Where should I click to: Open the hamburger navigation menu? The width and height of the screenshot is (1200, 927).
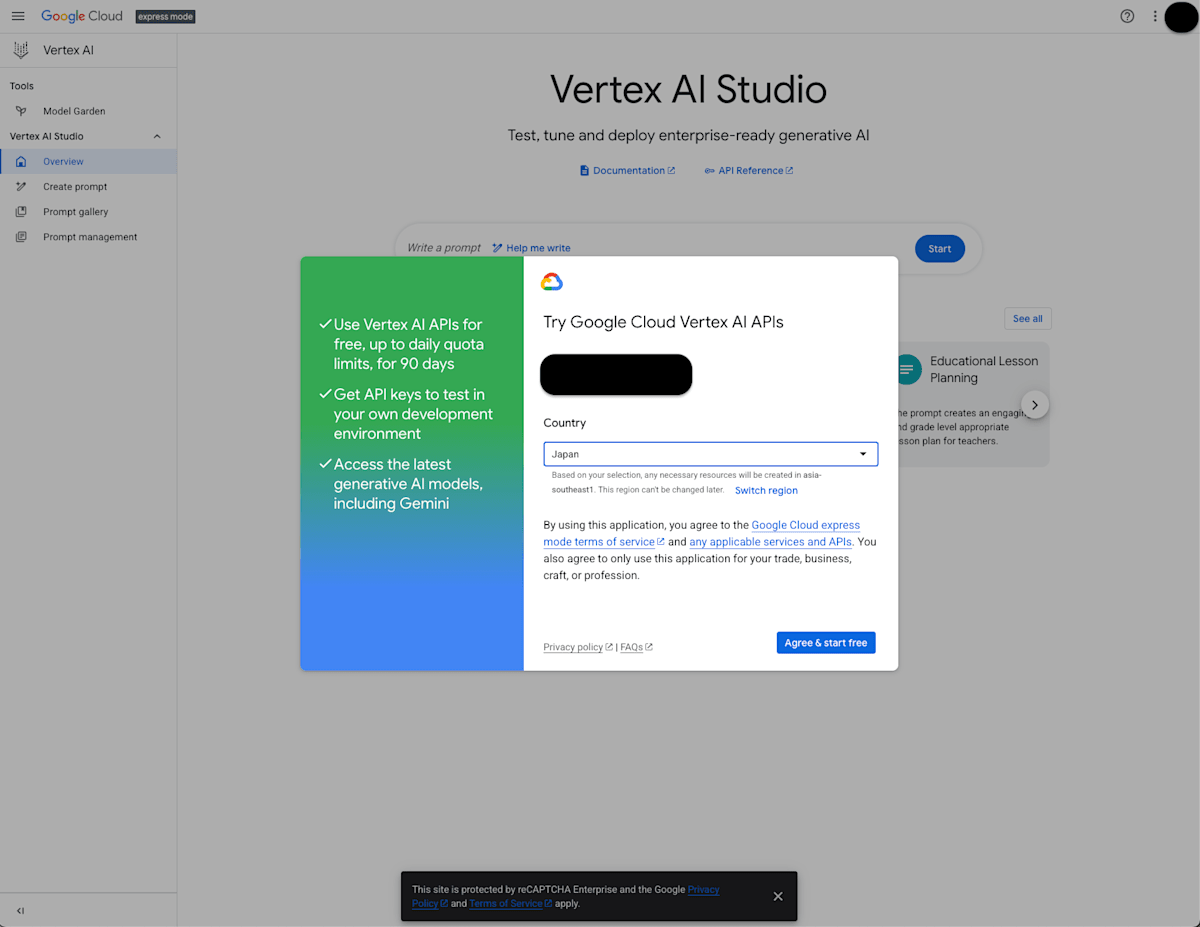tap(18, 16)
